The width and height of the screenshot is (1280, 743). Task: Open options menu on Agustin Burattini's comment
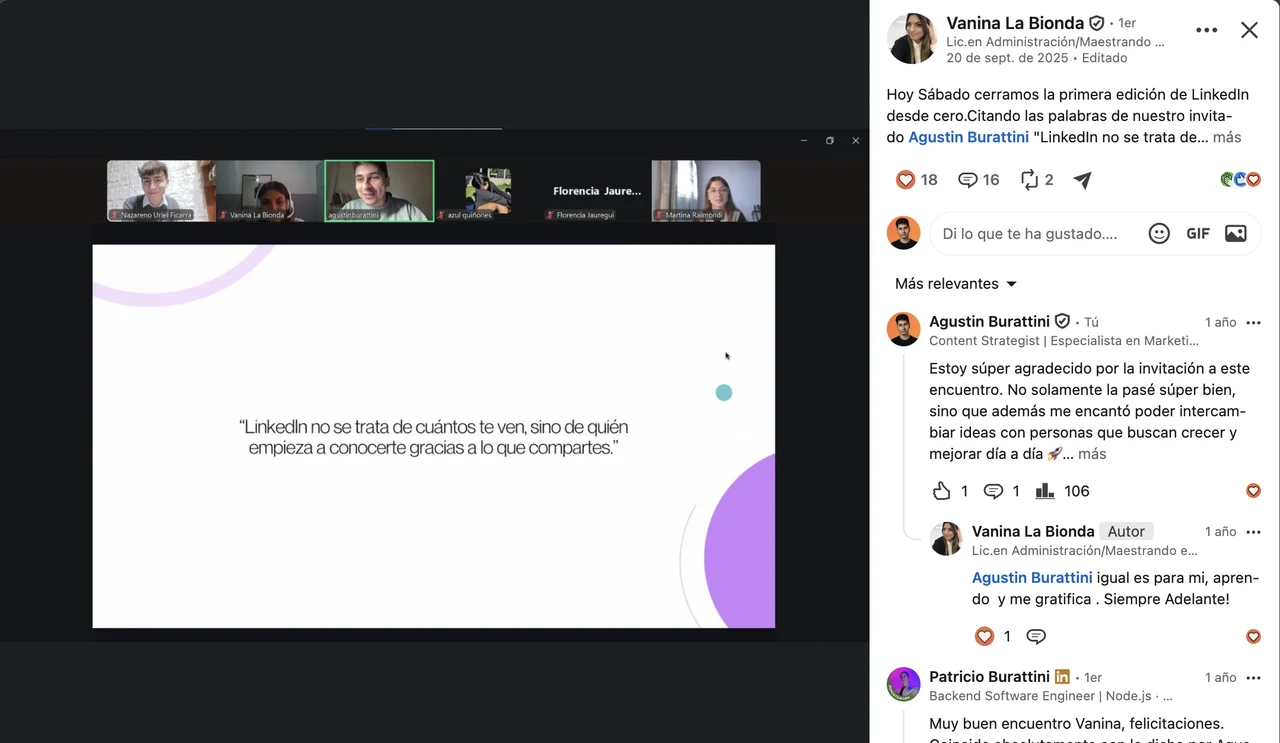1254,322
